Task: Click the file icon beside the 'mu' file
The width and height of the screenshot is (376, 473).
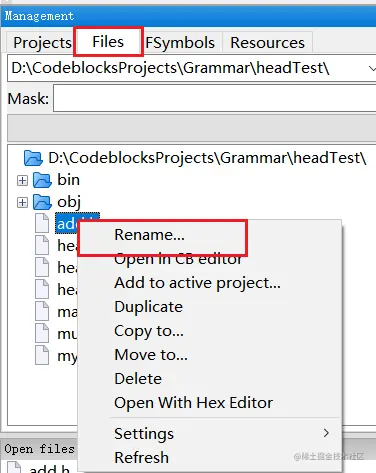Action: (x=42, y=333)
